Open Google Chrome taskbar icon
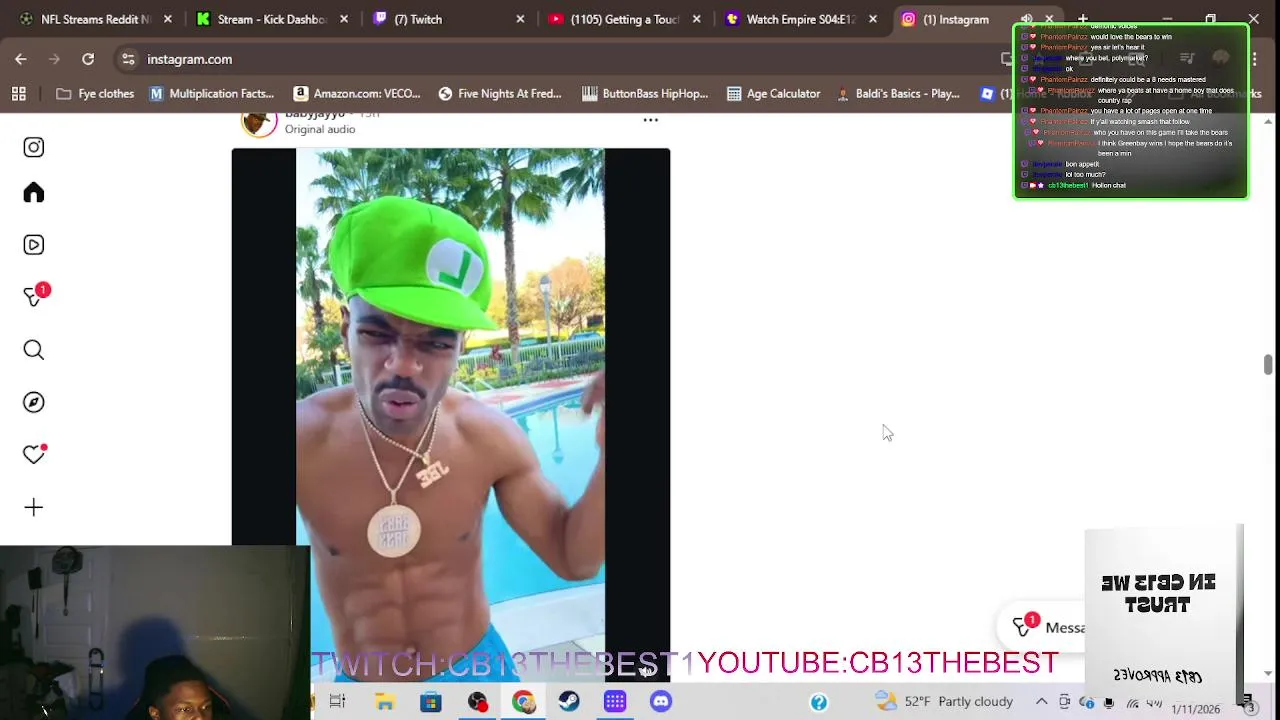The width and height of the screenshot is (1280, 720). (523, 701)
